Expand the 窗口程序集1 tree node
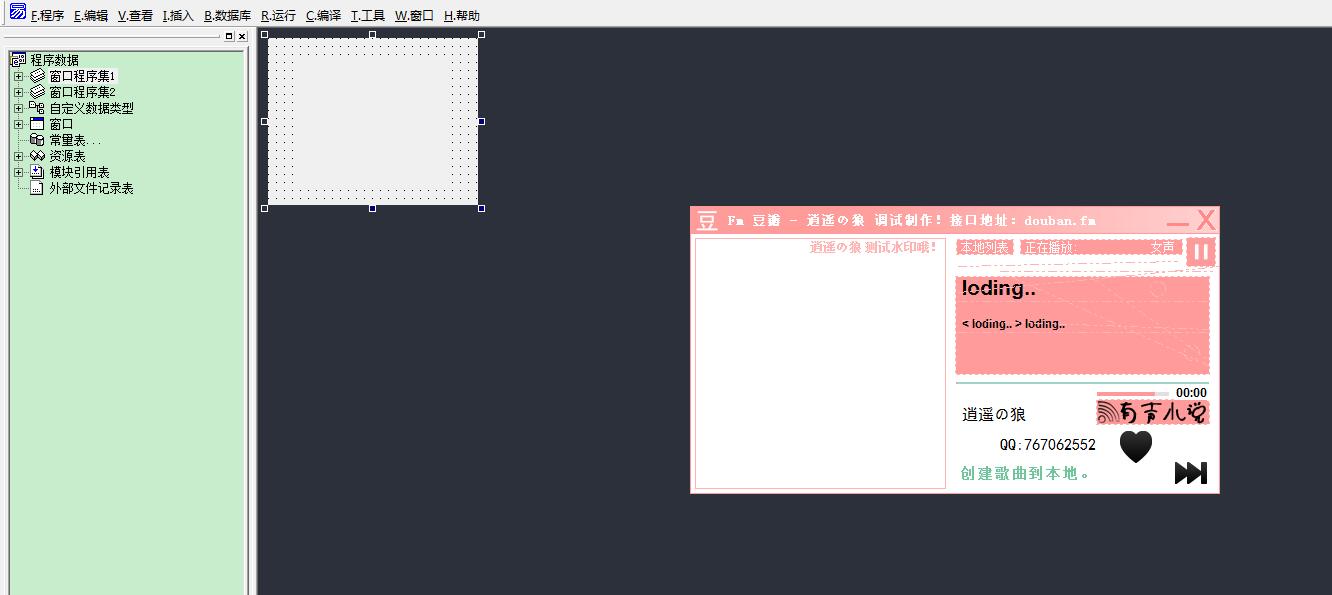Screen dimensions: 1332x595 pos(18,76)
